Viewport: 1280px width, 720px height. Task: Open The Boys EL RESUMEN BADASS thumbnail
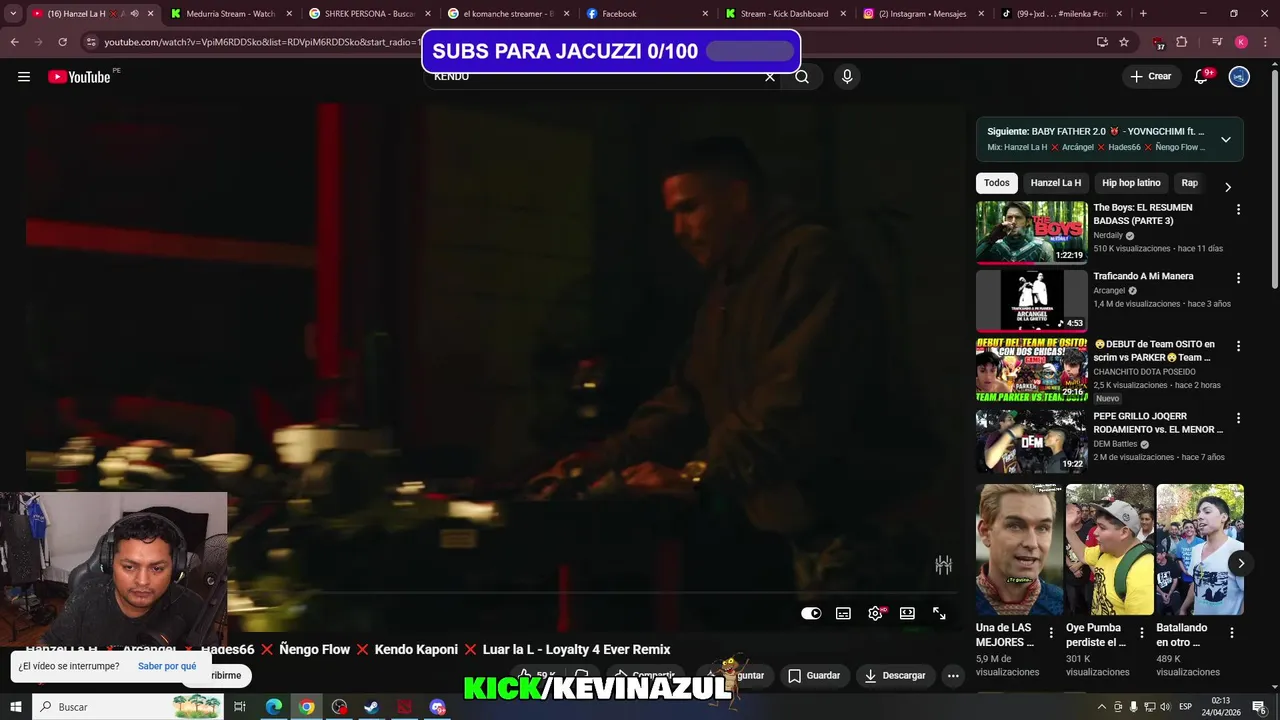pos(1032,232)
